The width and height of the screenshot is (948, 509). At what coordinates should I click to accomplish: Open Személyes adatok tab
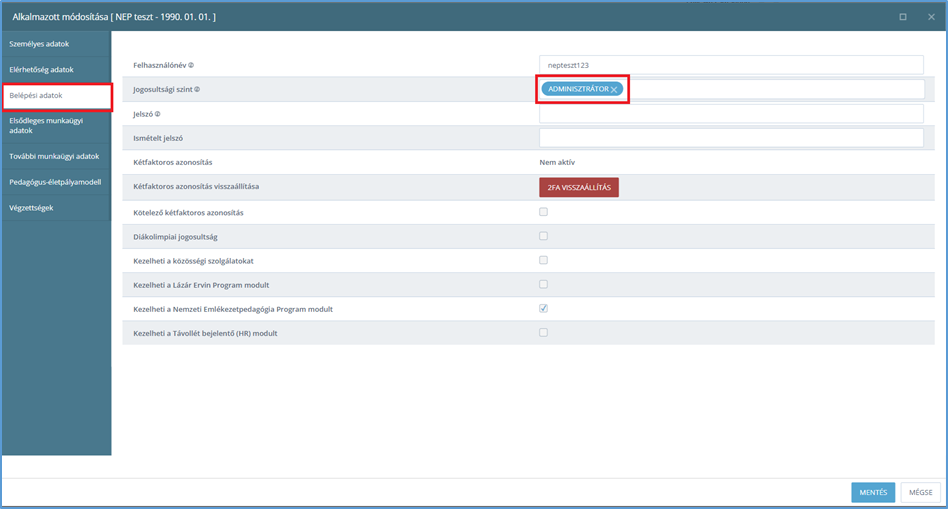(56, 44)
